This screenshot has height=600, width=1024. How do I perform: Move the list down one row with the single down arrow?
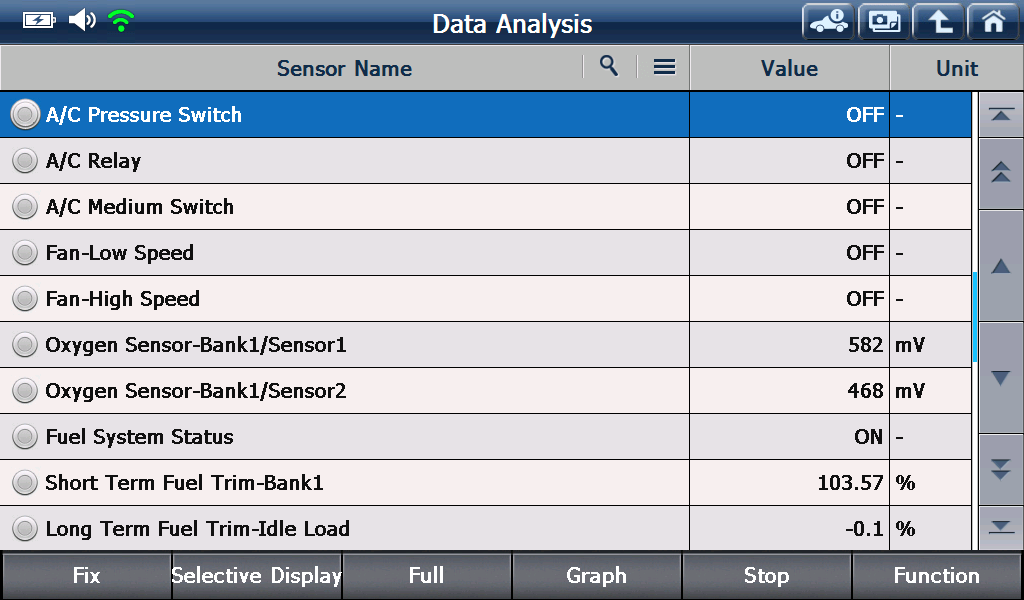(x=1001, y=377)
